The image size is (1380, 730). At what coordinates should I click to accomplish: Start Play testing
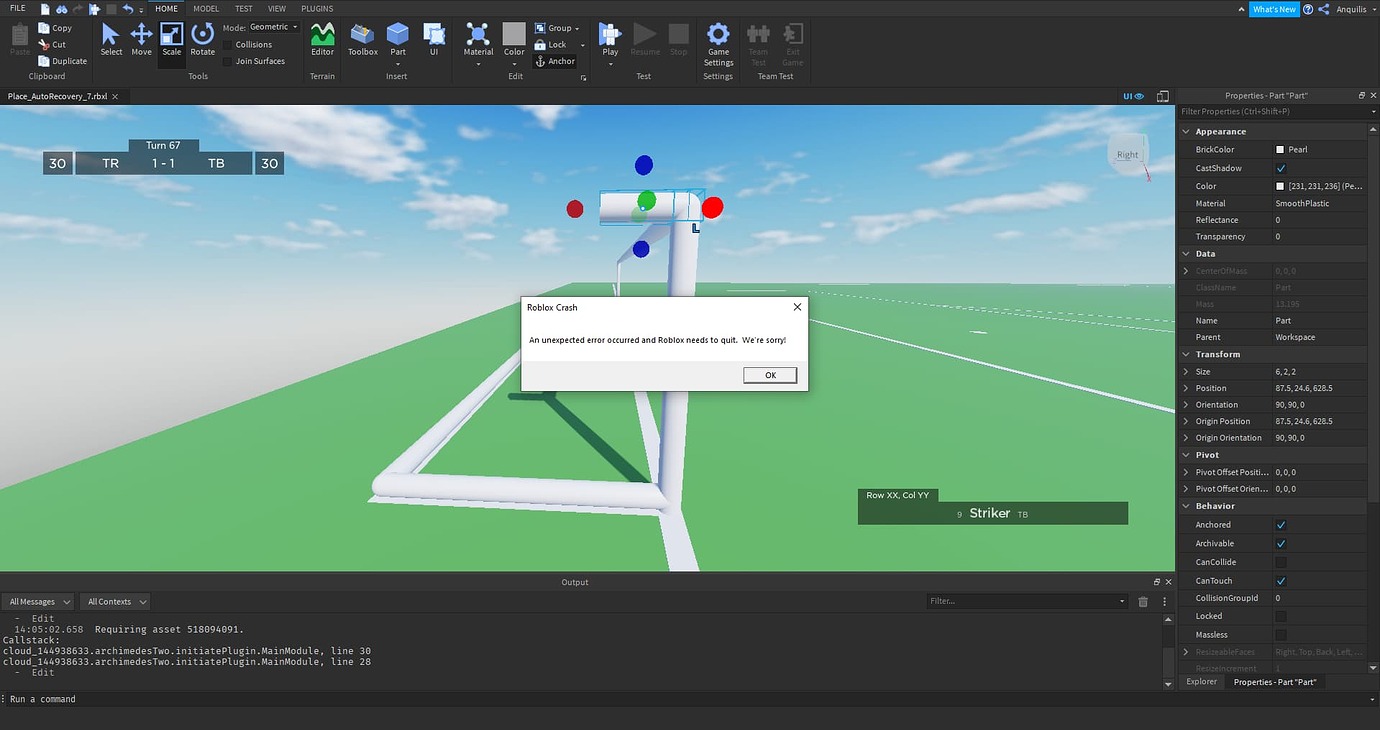tap(609, 40)
